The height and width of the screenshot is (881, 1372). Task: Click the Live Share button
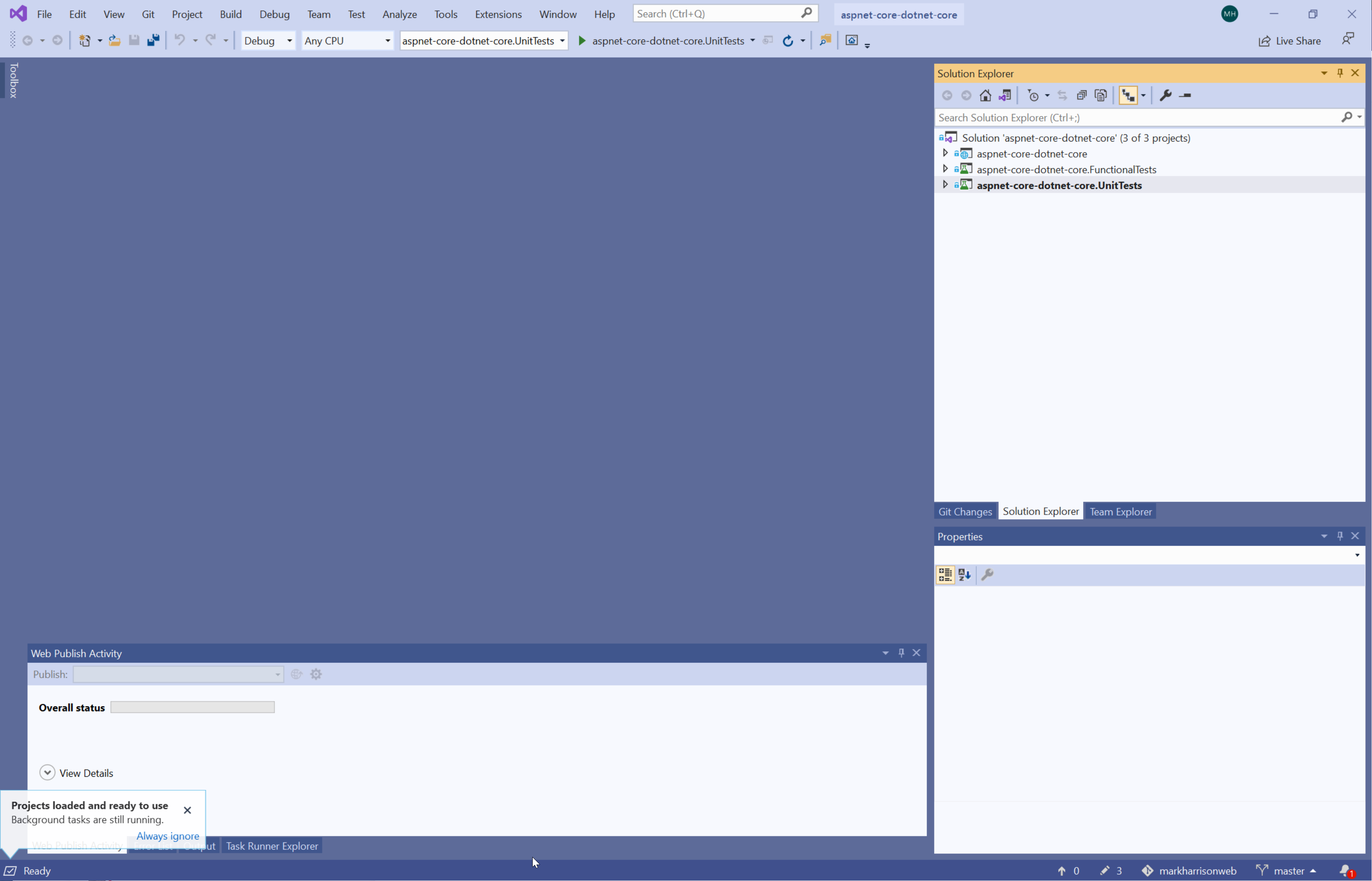pyautogui.click(x=1290, y=41)
